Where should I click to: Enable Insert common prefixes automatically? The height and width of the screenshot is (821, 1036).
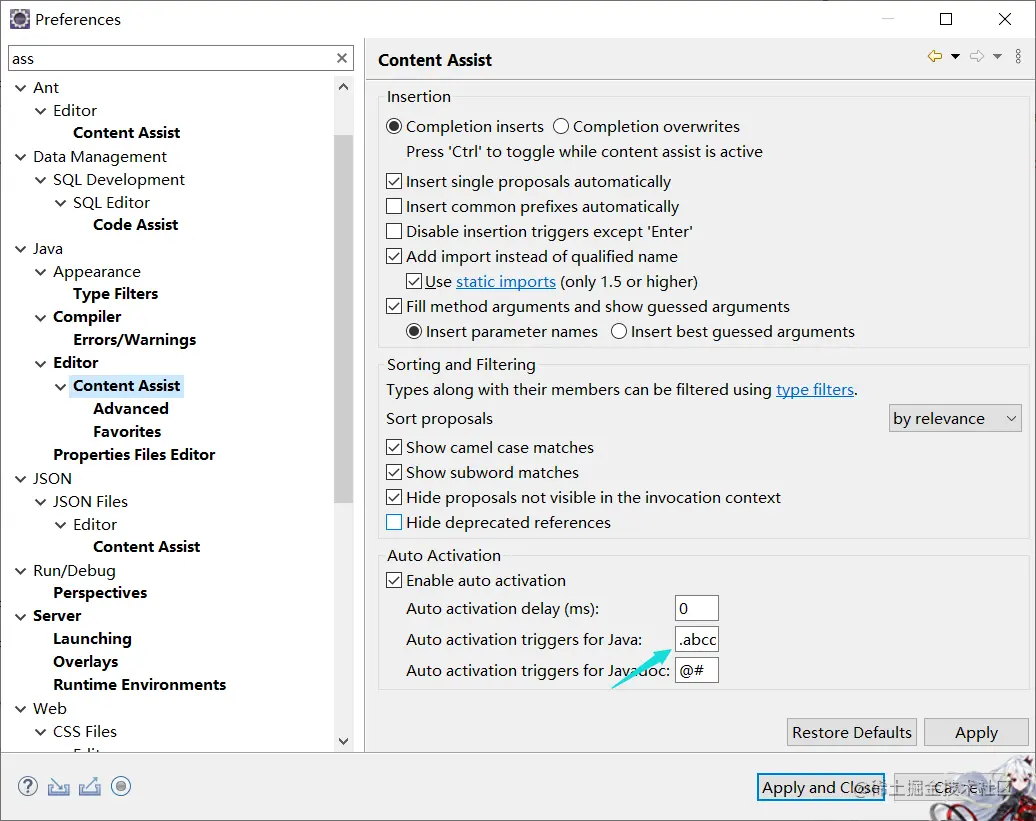click(394, 206)
